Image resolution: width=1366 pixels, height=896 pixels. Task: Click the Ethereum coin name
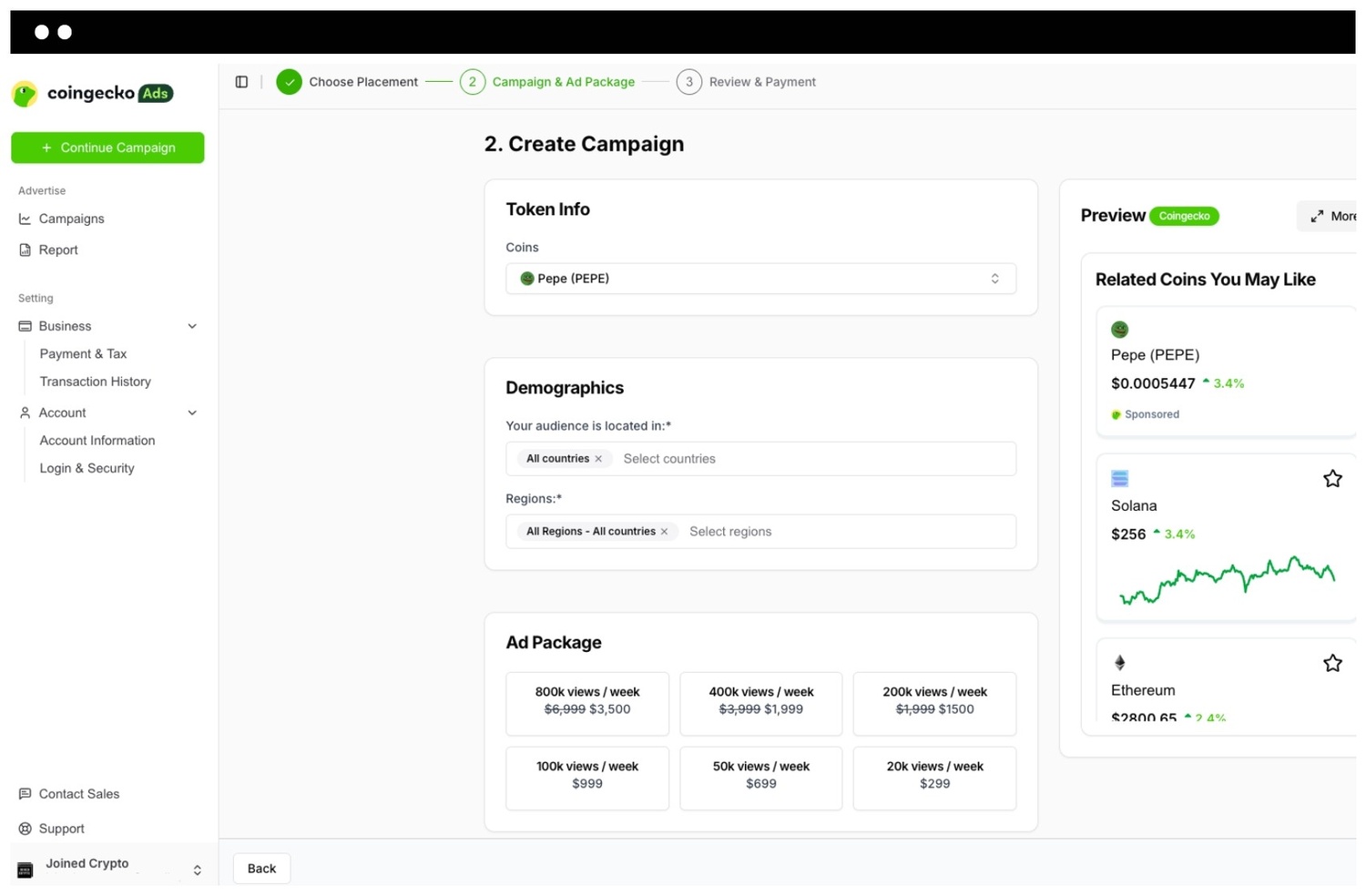click(x=1143, y=690)
